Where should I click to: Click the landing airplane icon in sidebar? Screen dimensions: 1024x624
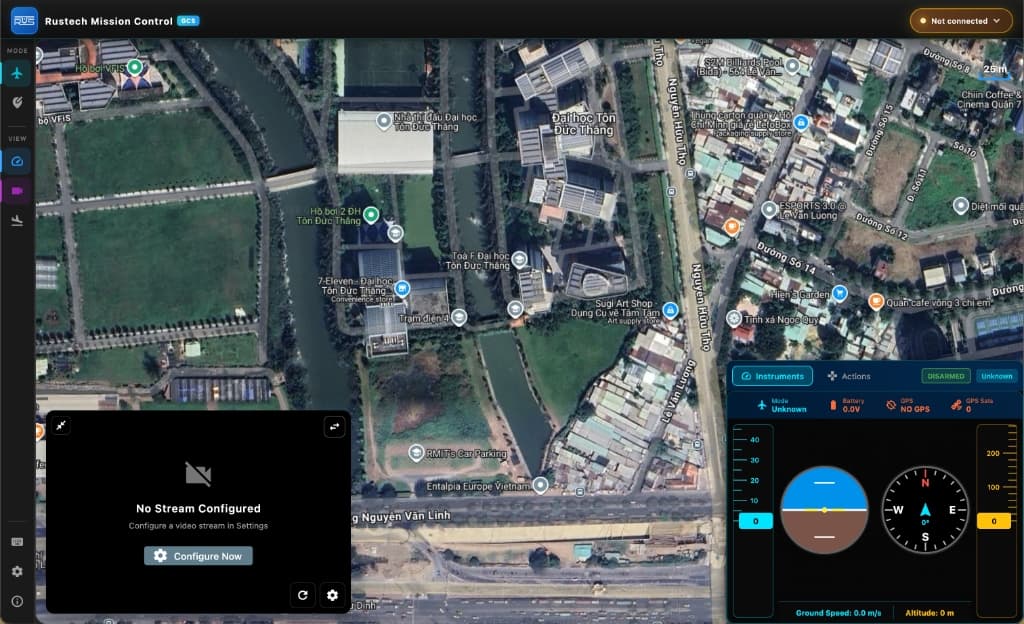17,220
